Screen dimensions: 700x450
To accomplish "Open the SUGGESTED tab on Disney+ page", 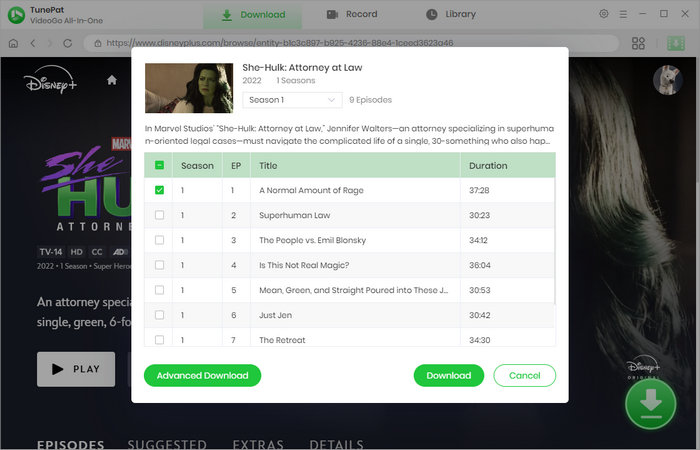I will [x=167, y=445].
